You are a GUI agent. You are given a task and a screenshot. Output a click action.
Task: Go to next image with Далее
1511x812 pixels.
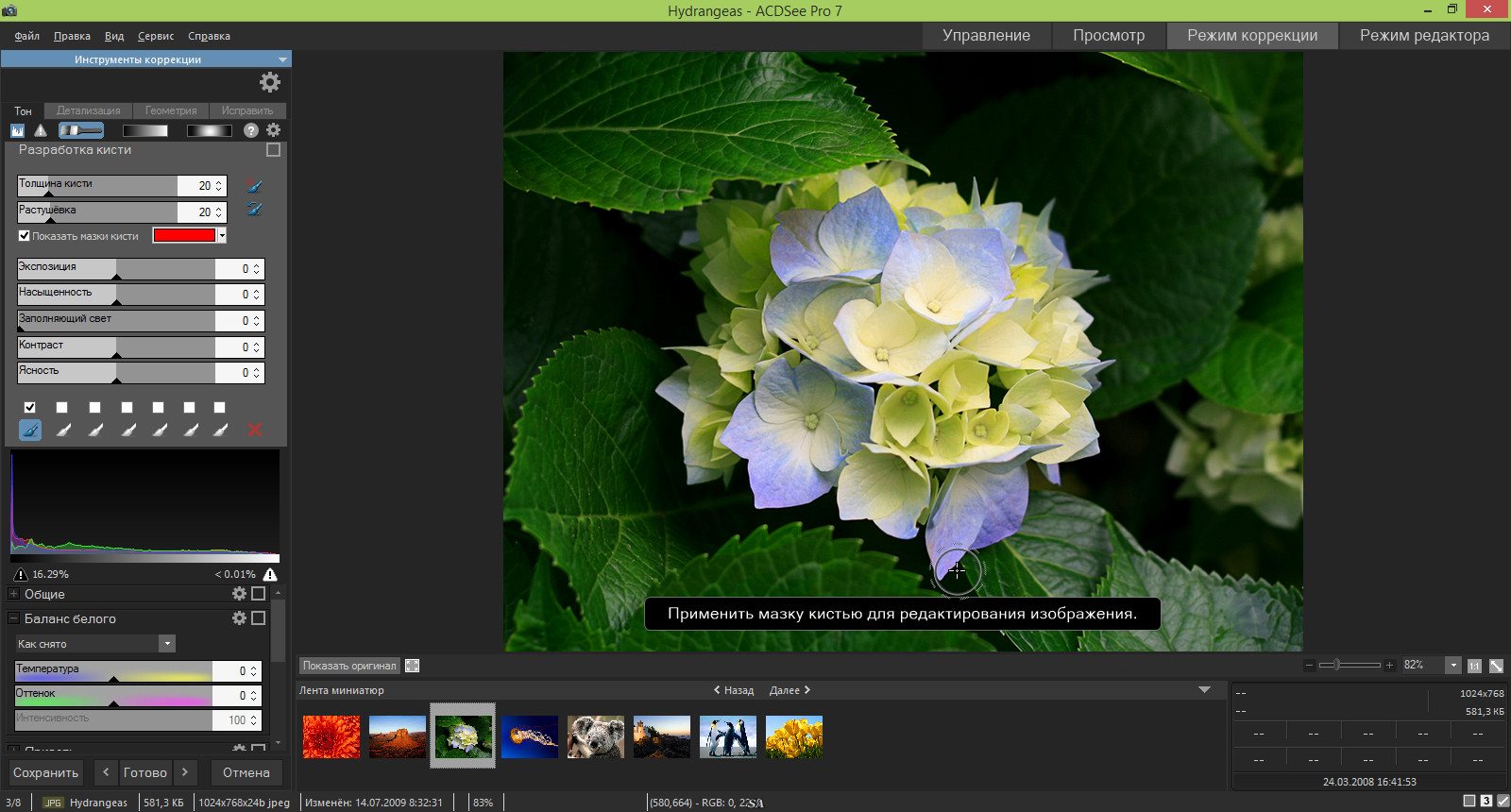(790, 690)
